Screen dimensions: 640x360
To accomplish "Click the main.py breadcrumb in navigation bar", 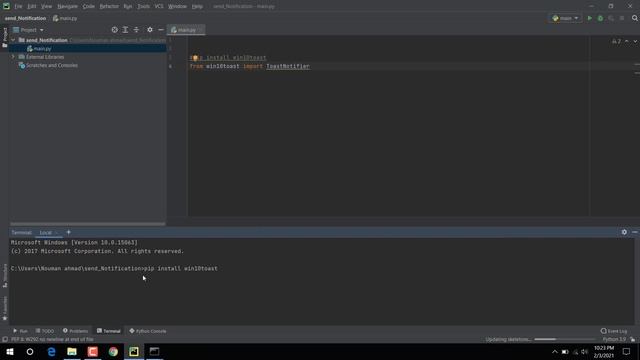I will pyautogui.click(x=65, y=18).
